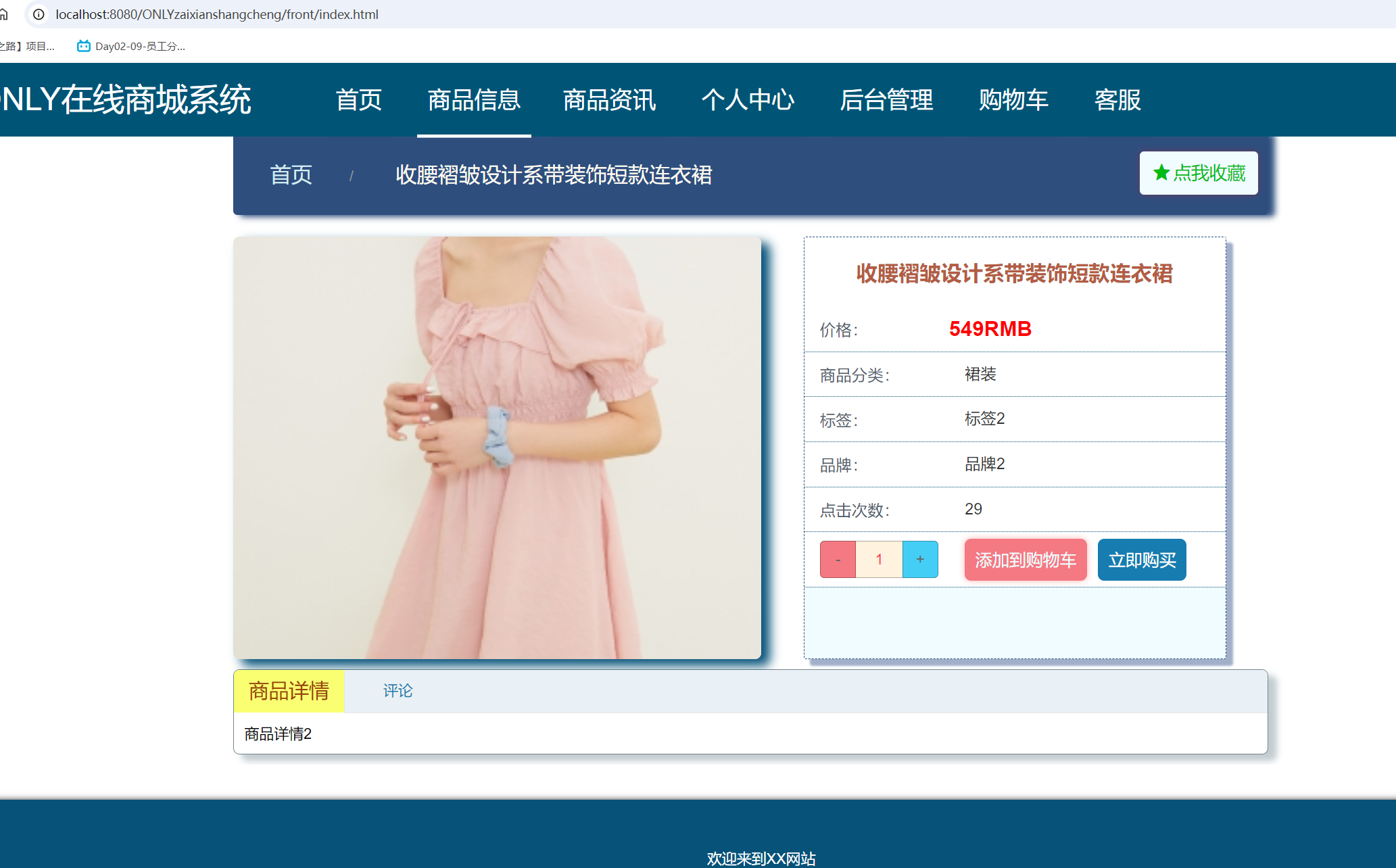Open the Day02-09 员工分 bookmark
This screenshot has height=868, width=1396.
[x=132, y=46]
